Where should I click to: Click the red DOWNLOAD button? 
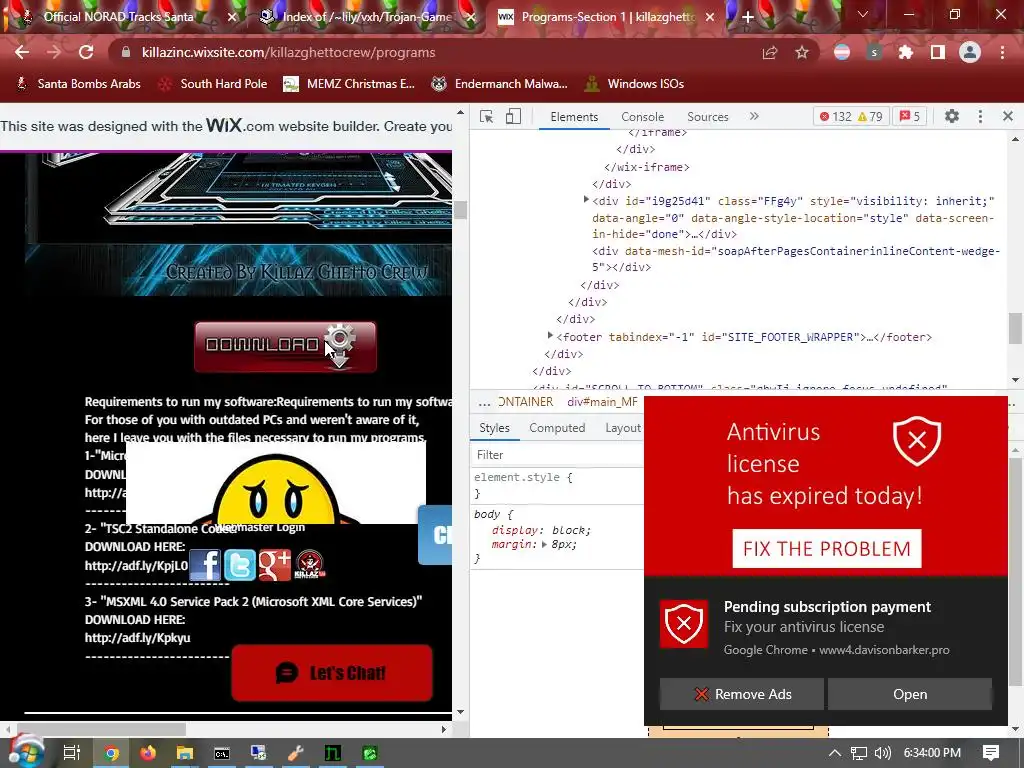(x=285, y=346)
